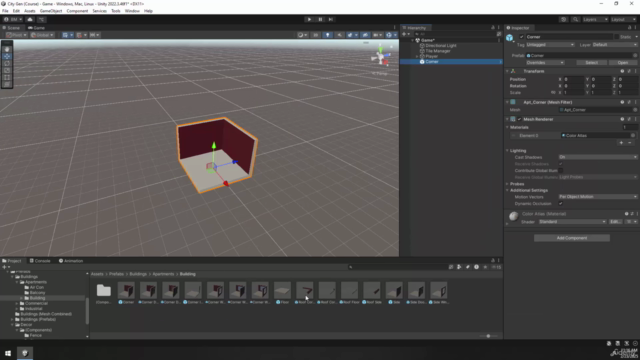Open the Window menu
The image size is (640, 360).
pos(132,11)
